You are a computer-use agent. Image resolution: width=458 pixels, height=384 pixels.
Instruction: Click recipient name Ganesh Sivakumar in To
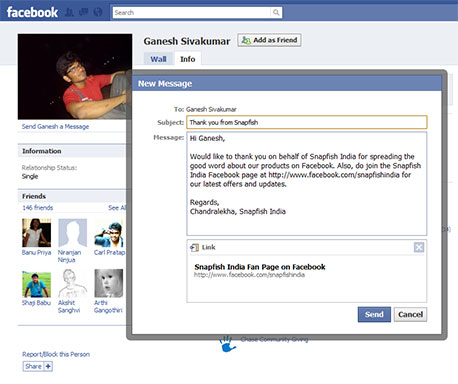point(211,109)
